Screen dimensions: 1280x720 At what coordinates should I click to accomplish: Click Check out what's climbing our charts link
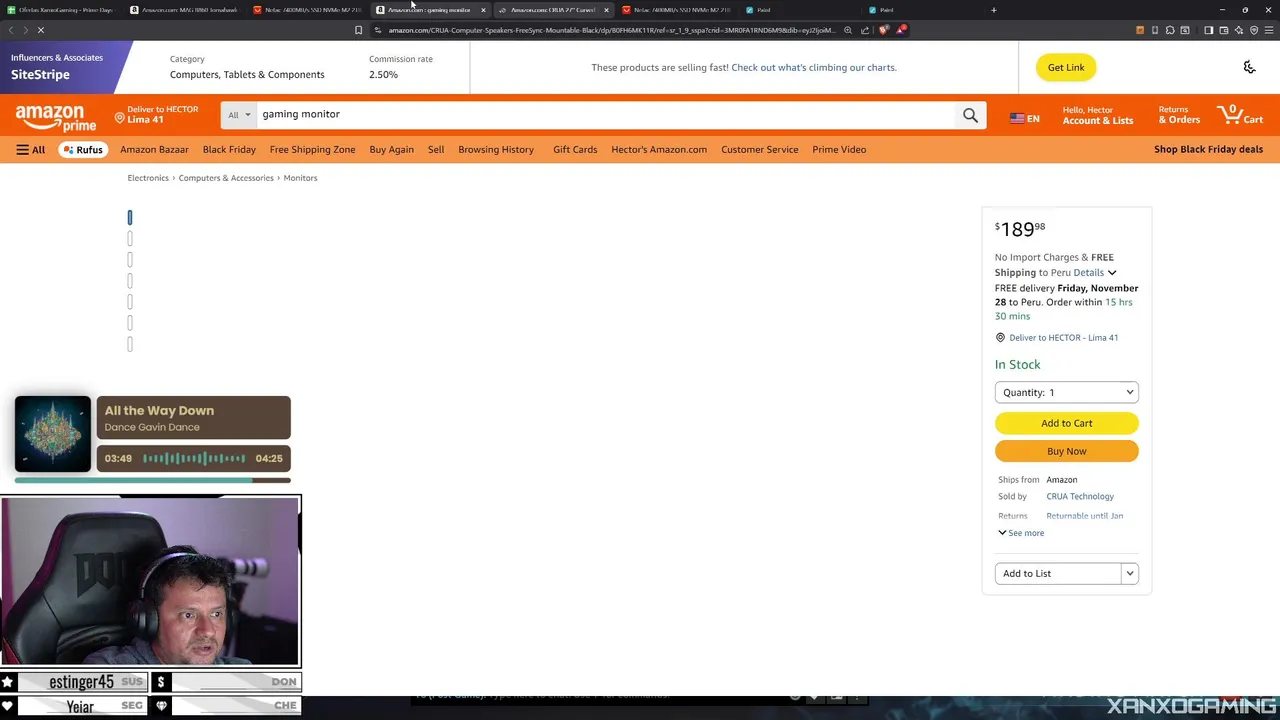click(x=814, y=68)
